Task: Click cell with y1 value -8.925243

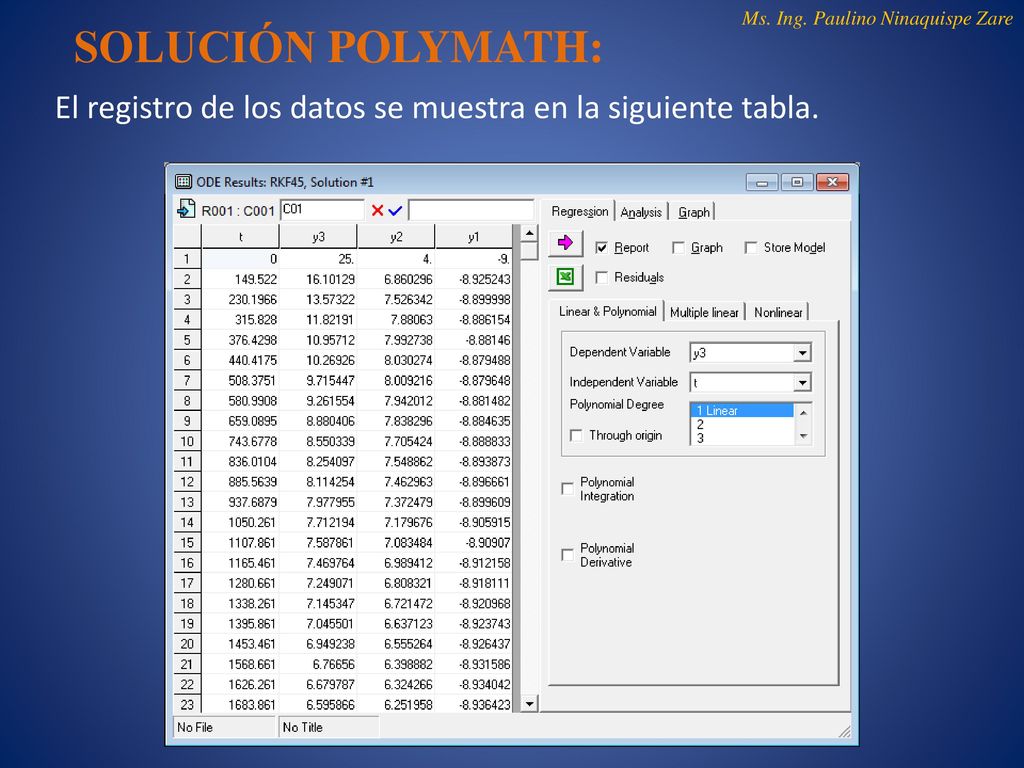Action: pyautogui.click(x=473, y=279)
